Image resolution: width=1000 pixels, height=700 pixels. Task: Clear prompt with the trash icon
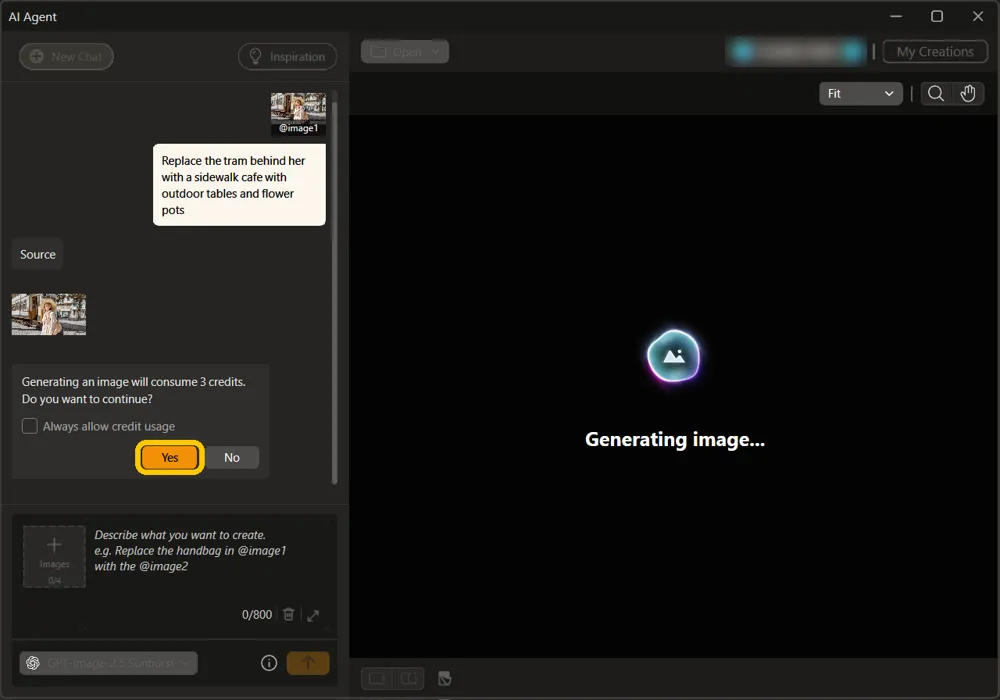(x=288, y=615)
